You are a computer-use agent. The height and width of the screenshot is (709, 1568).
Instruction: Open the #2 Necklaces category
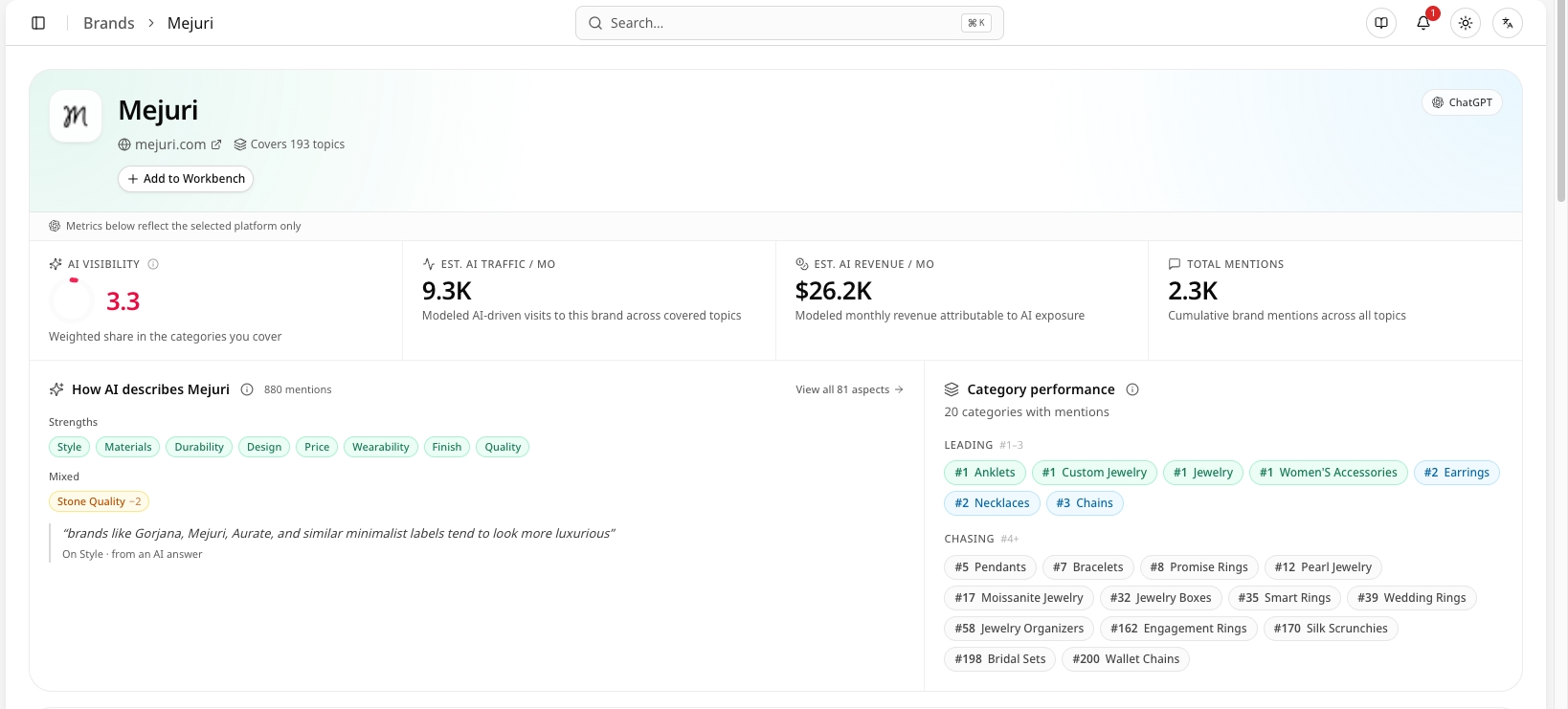tap(992, 503)
